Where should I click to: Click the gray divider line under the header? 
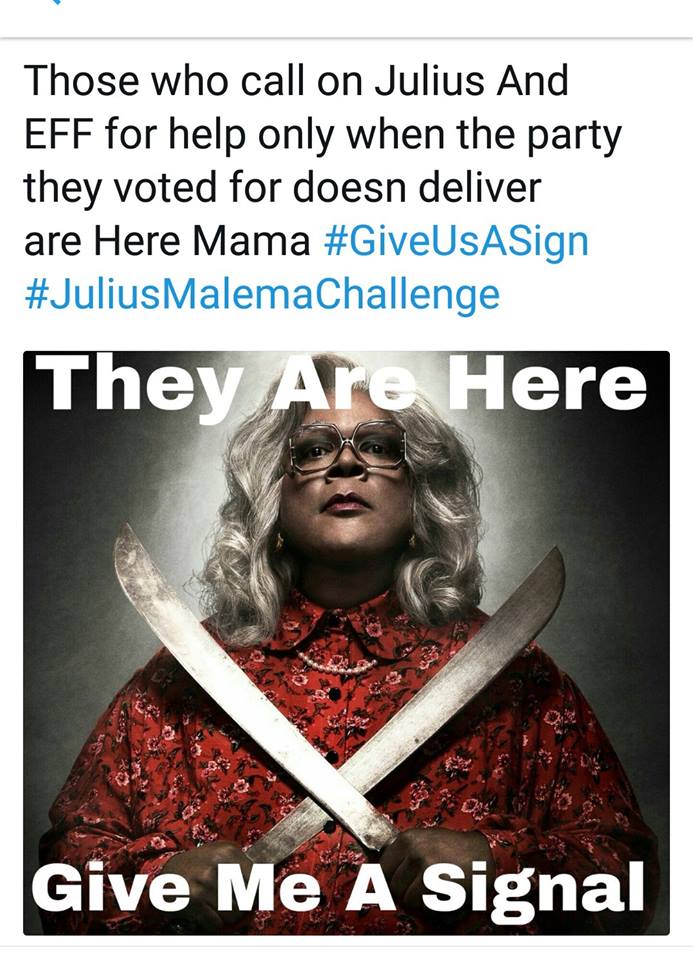tap(346, 39)
